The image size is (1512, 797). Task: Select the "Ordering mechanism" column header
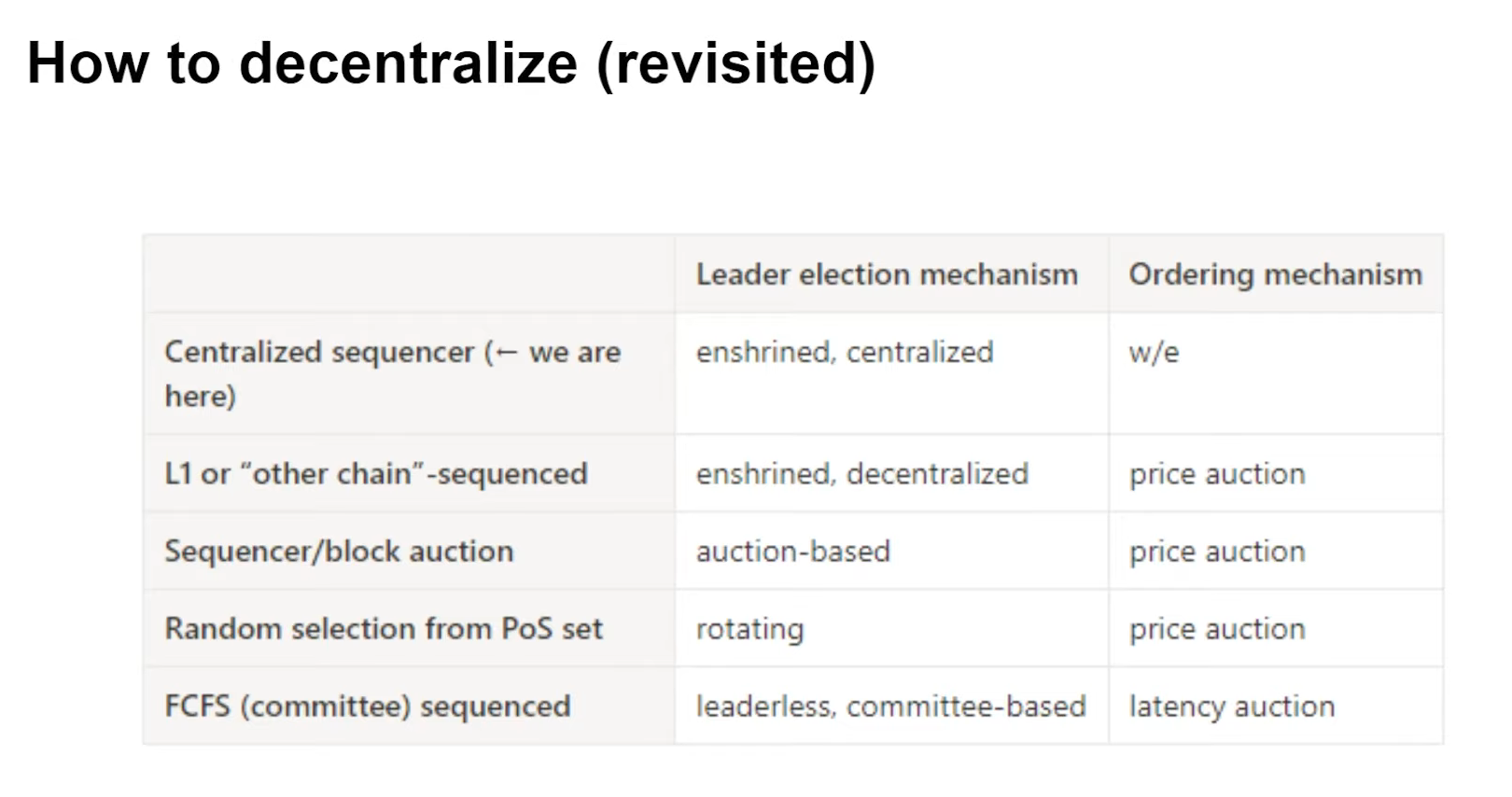click(x=1275, y=274)
